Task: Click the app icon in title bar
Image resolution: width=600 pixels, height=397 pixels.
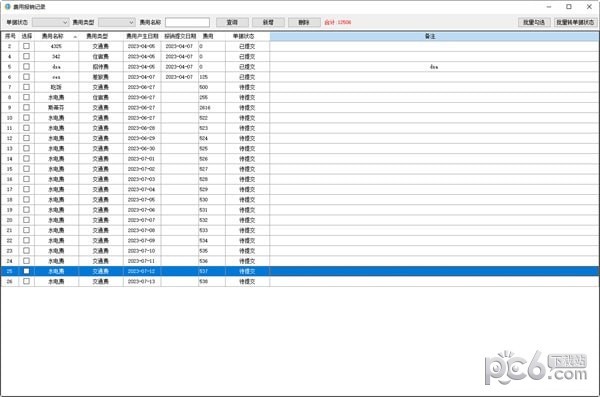Action: [x=7, y=7]
